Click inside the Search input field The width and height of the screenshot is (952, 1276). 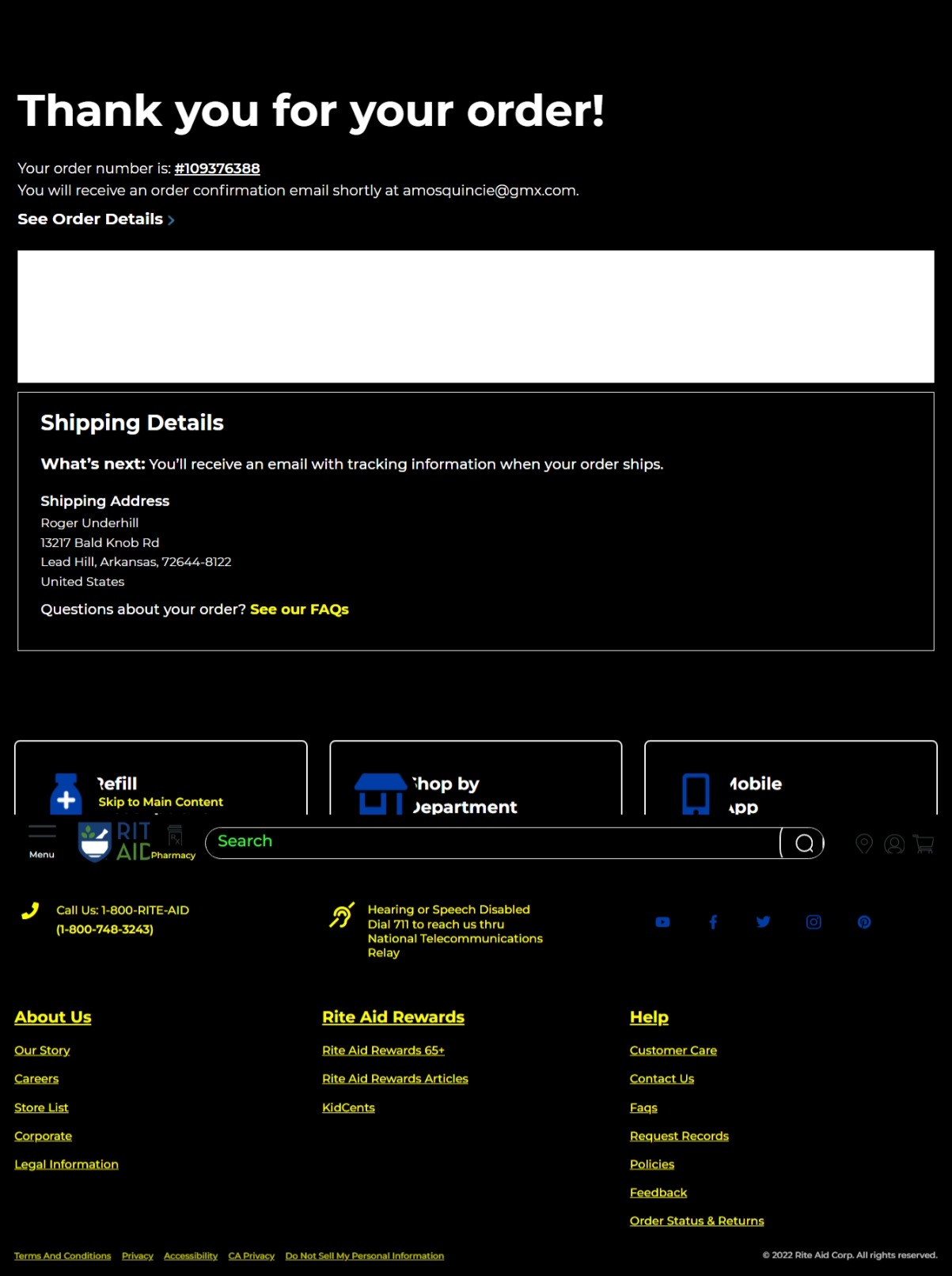[491, 842]
